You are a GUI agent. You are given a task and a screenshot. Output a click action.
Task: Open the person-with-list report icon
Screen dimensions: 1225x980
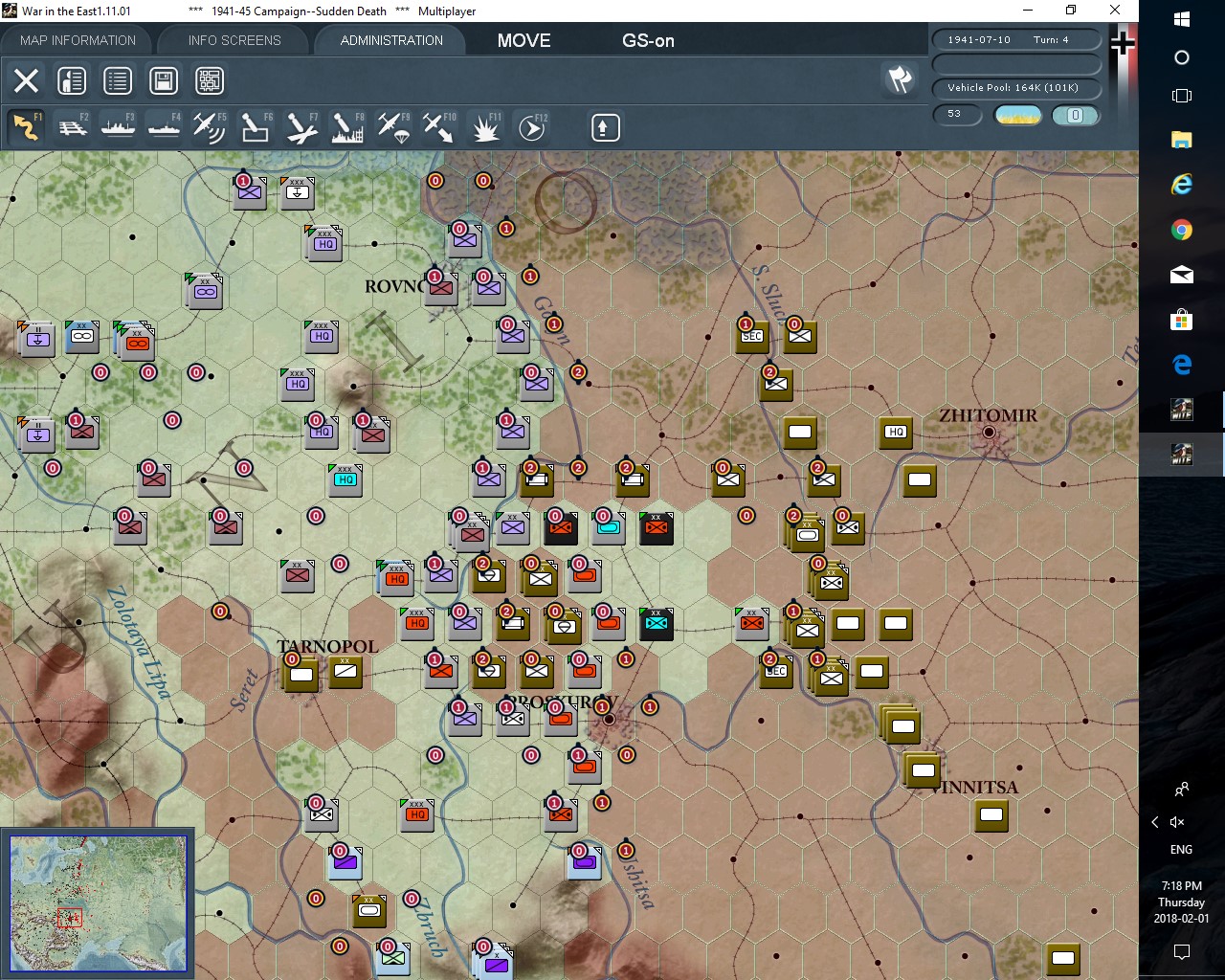tap(72, 80)
